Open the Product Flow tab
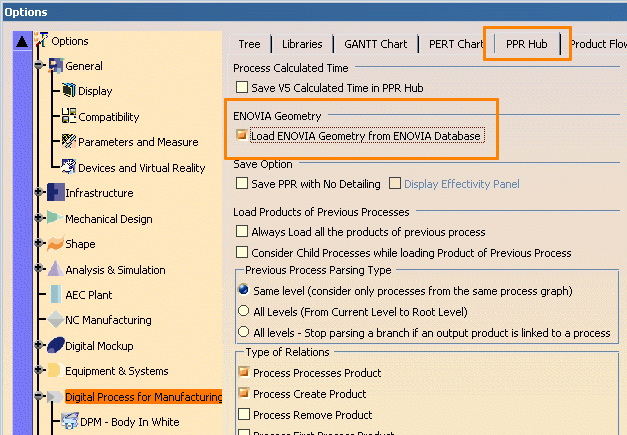 pos(597,44)
